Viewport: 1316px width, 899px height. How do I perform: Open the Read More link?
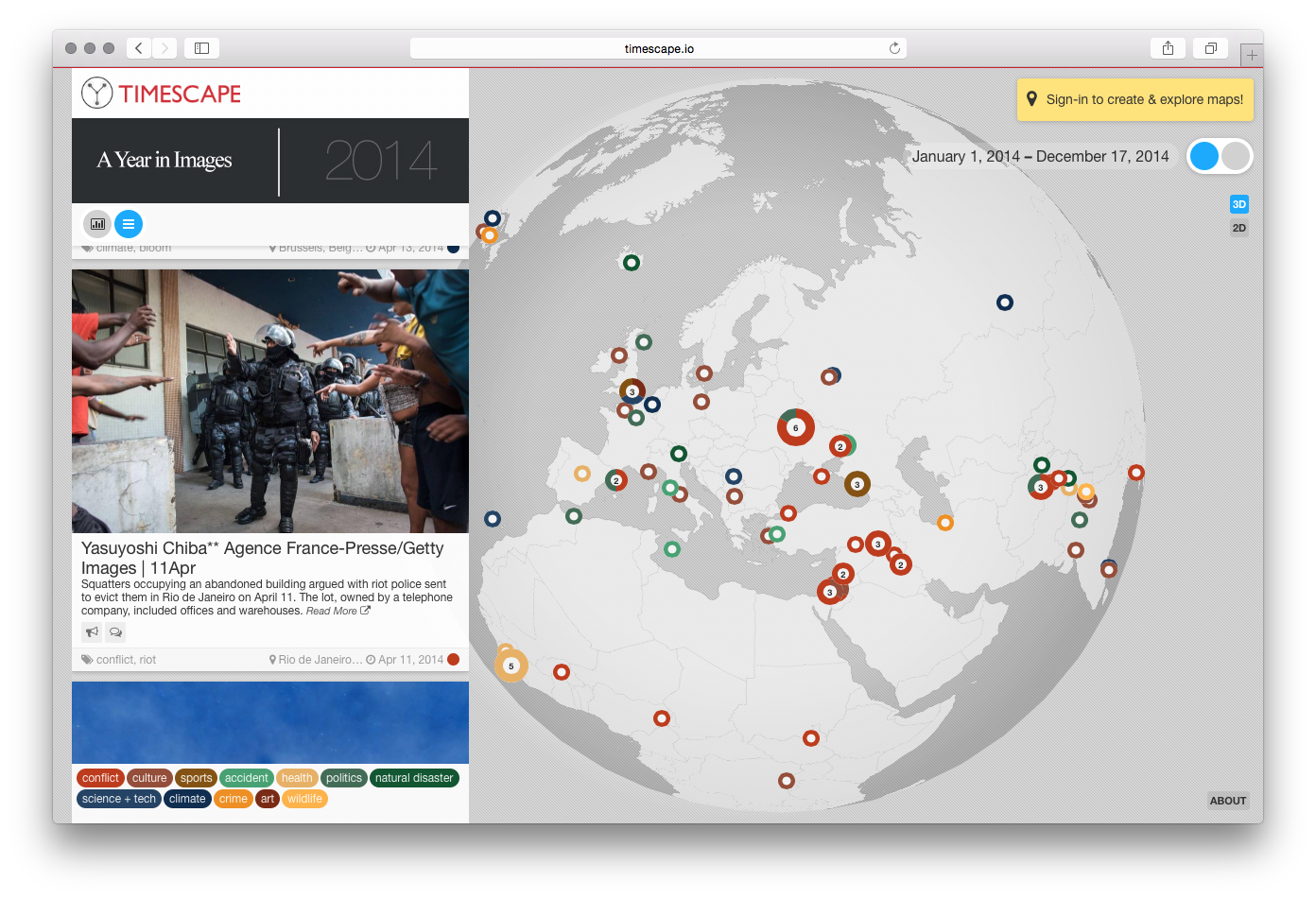[337, 612]
